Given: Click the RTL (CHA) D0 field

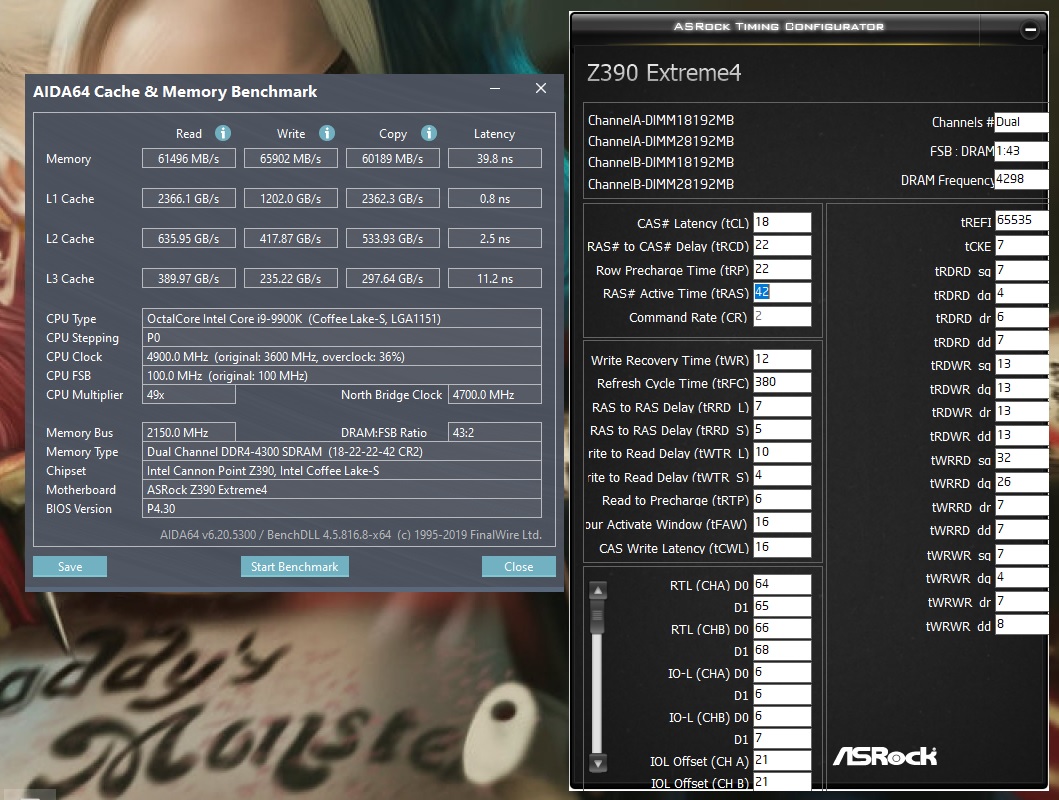Looking at the screenshot, I should (x=782, y=585).
